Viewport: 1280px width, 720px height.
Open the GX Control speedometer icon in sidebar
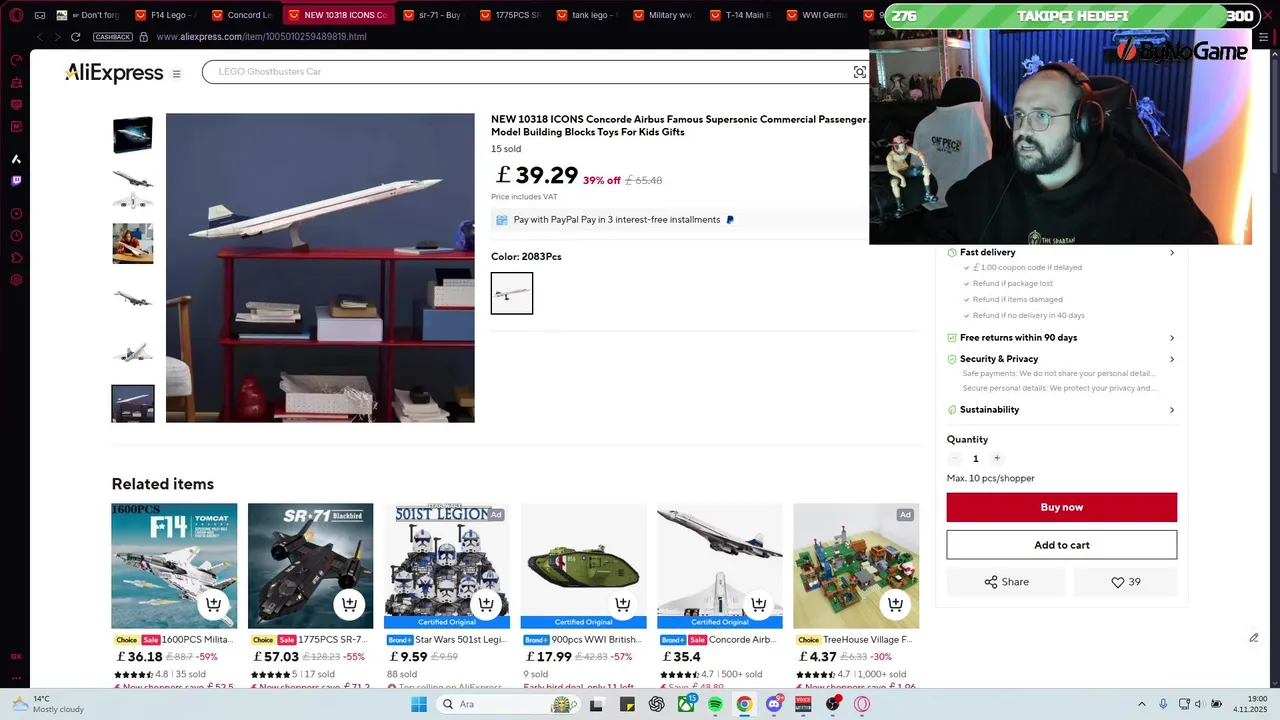point(16,61)
